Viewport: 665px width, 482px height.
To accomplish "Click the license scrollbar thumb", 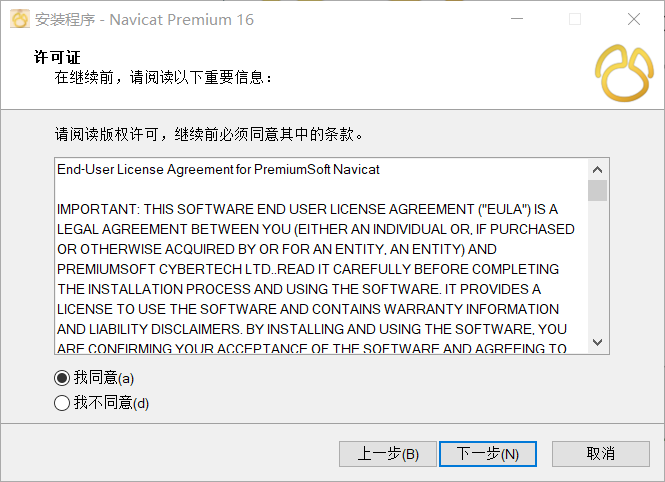I will click(598, 190).
